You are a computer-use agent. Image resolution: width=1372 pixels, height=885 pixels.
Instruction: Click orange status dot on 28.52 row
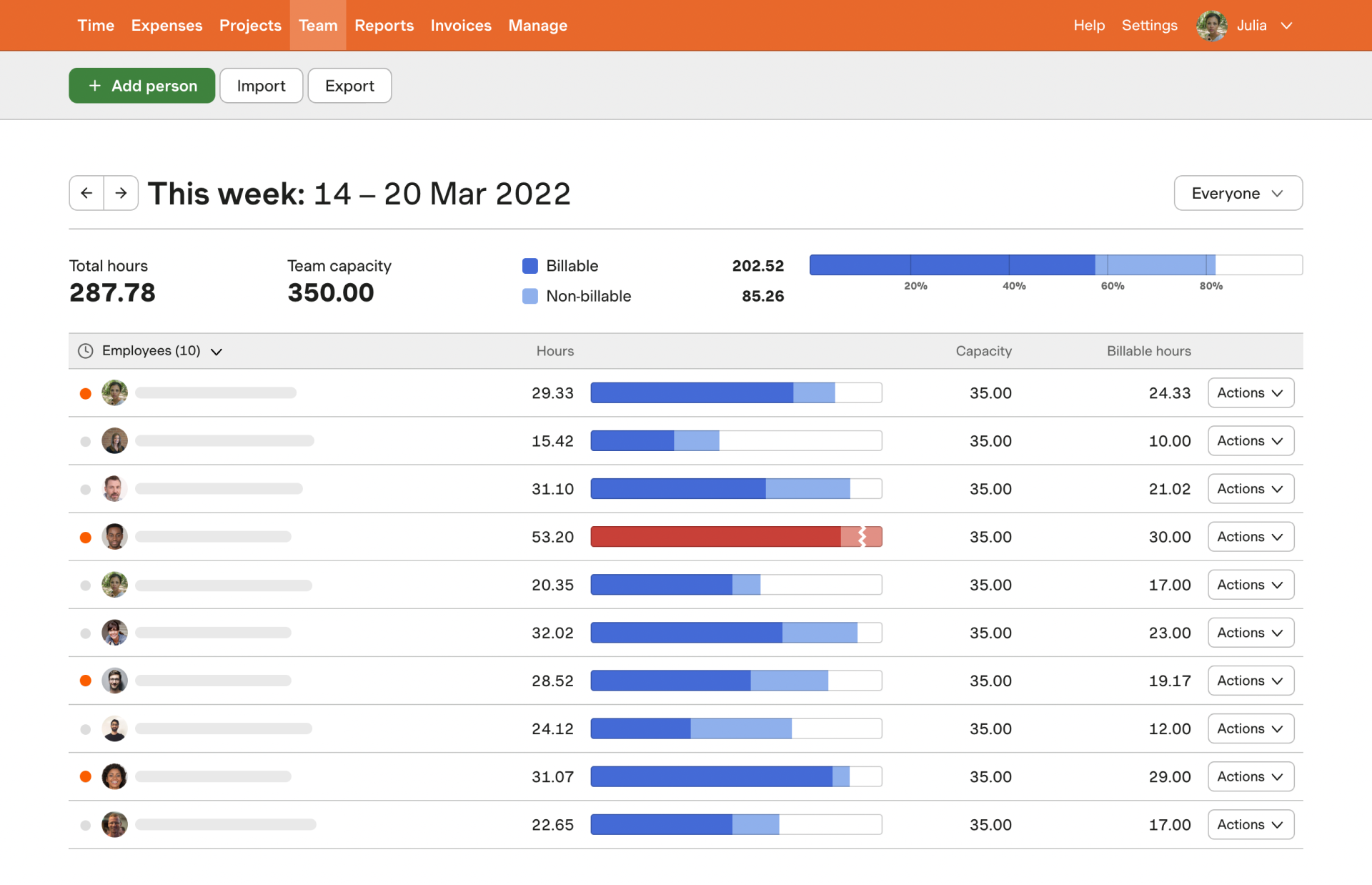(86, 681)
